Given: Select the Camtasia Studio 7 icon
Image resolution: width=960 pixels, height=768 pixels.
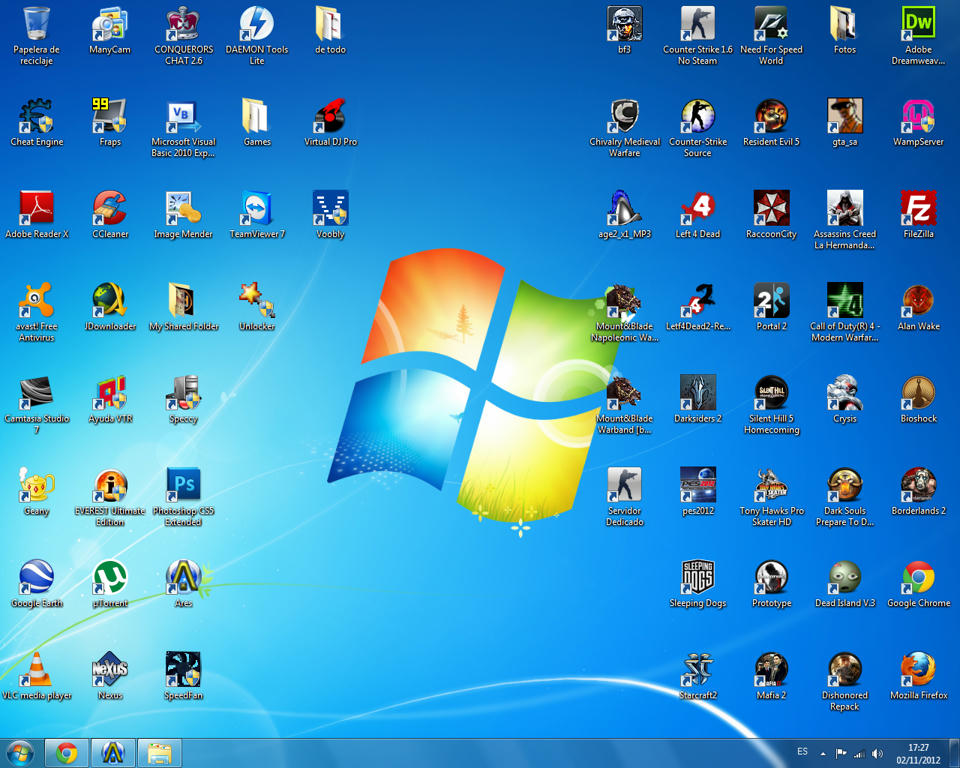Looking at the screenshot, I should (x=36, y=393).
